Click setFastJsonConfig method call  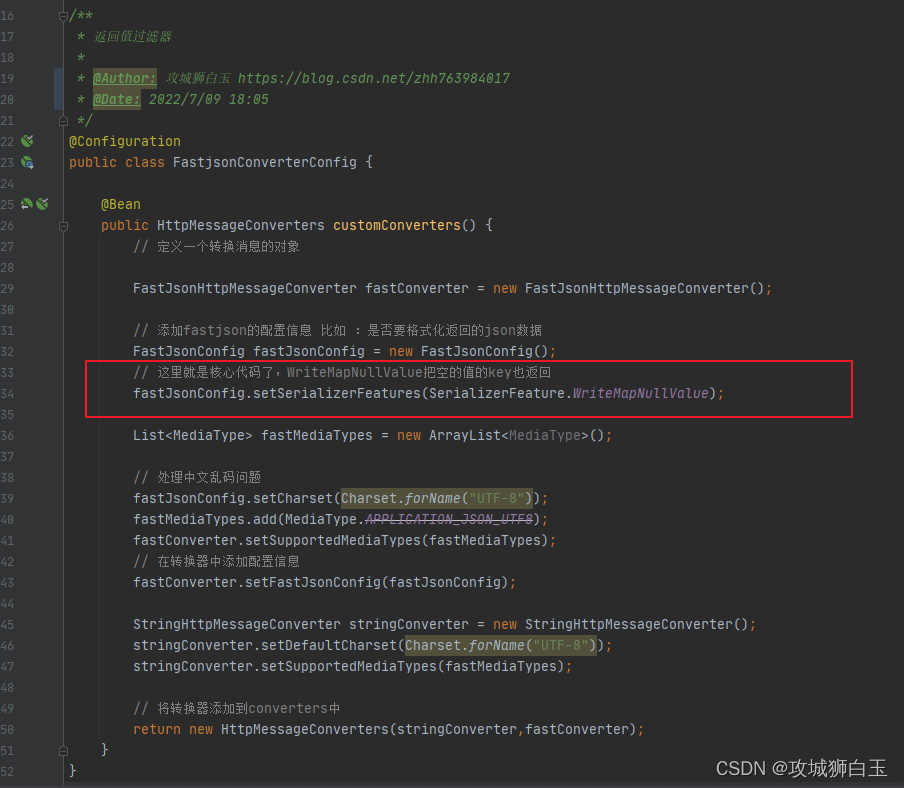point(312,582)
